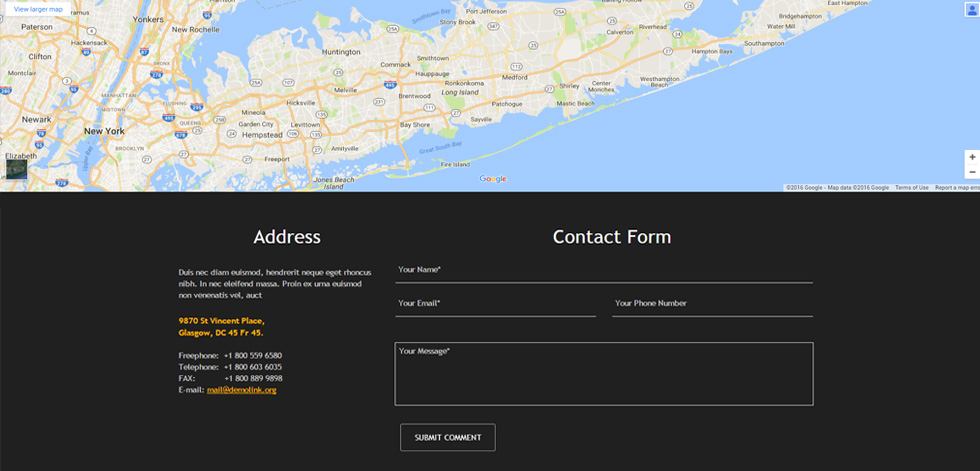This screenshot has height=471, width=980.
Task: Click the Patchogue label on map
Action: [507, 104]
